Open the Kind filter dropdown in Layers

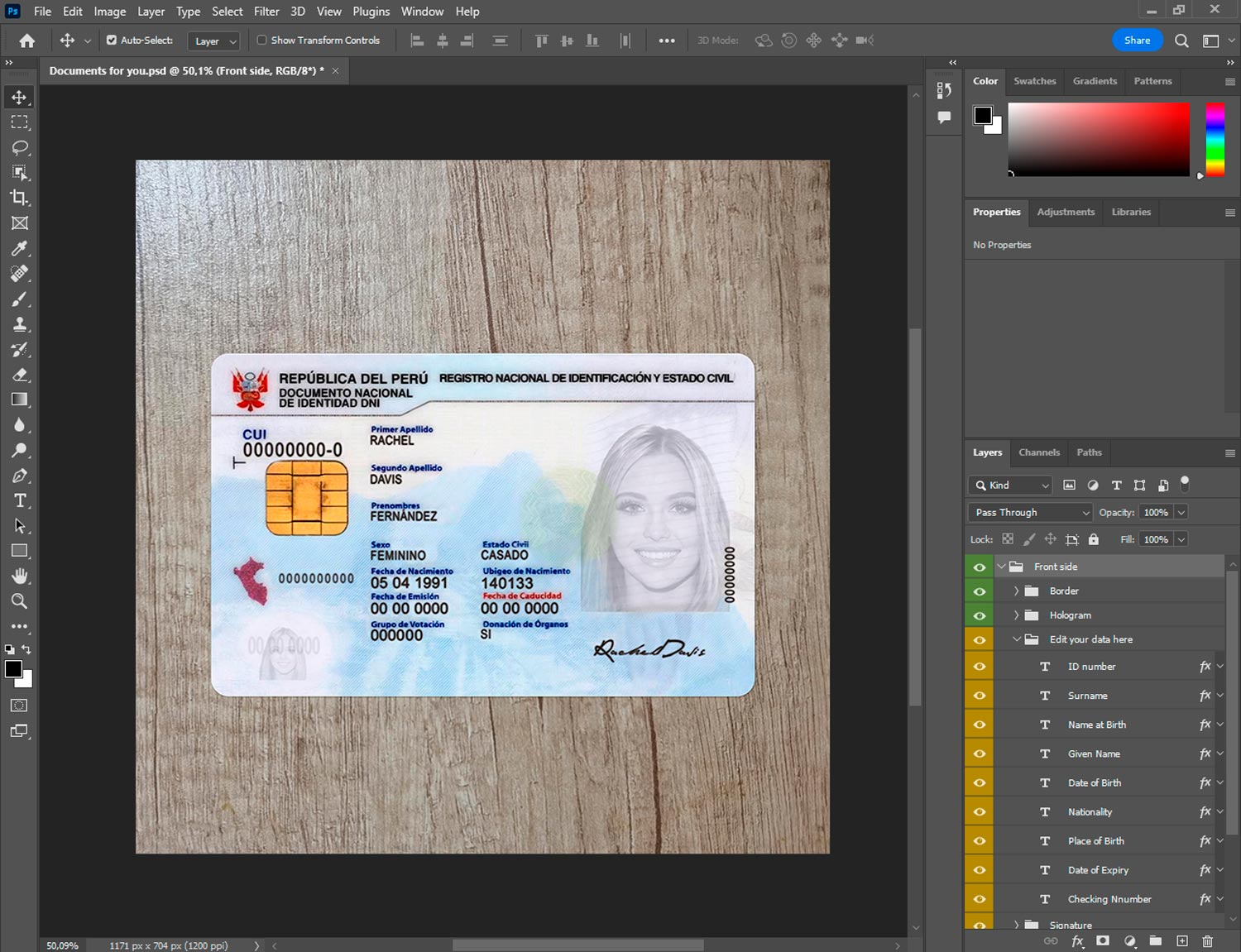point(1010,486)
